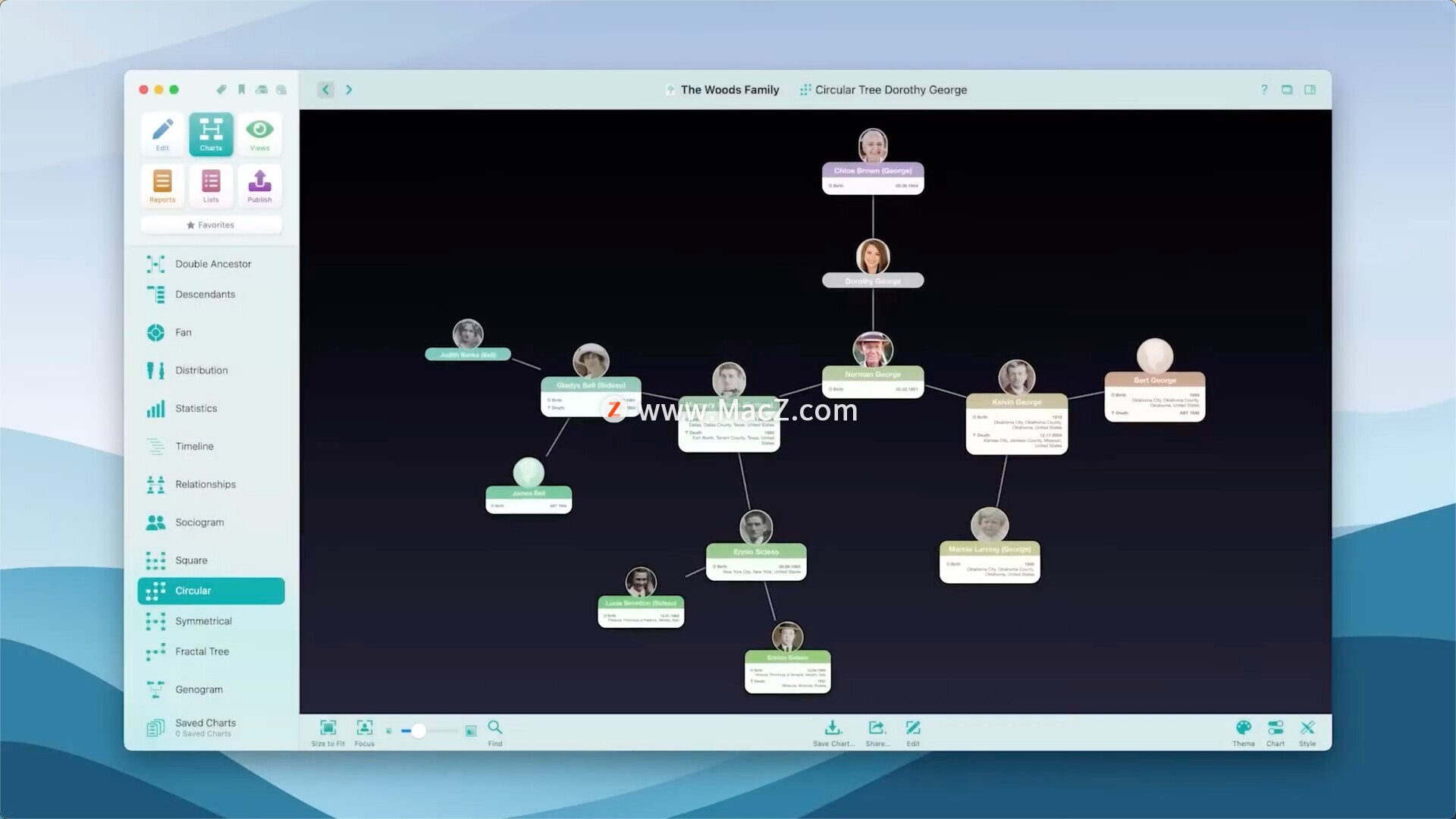Click the Favorites button
Viewport: 1456px width, 819px height.
click(x=211, y=225)
